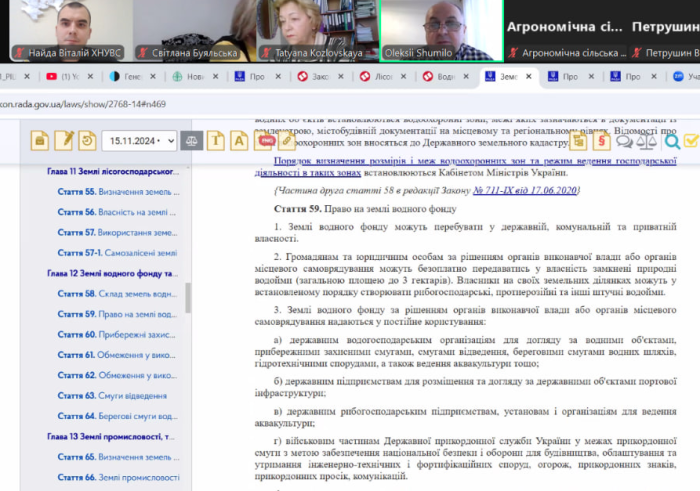Click the letter A font size icon
The width and height of the screenshot is (700, 491).
[240, 141]
